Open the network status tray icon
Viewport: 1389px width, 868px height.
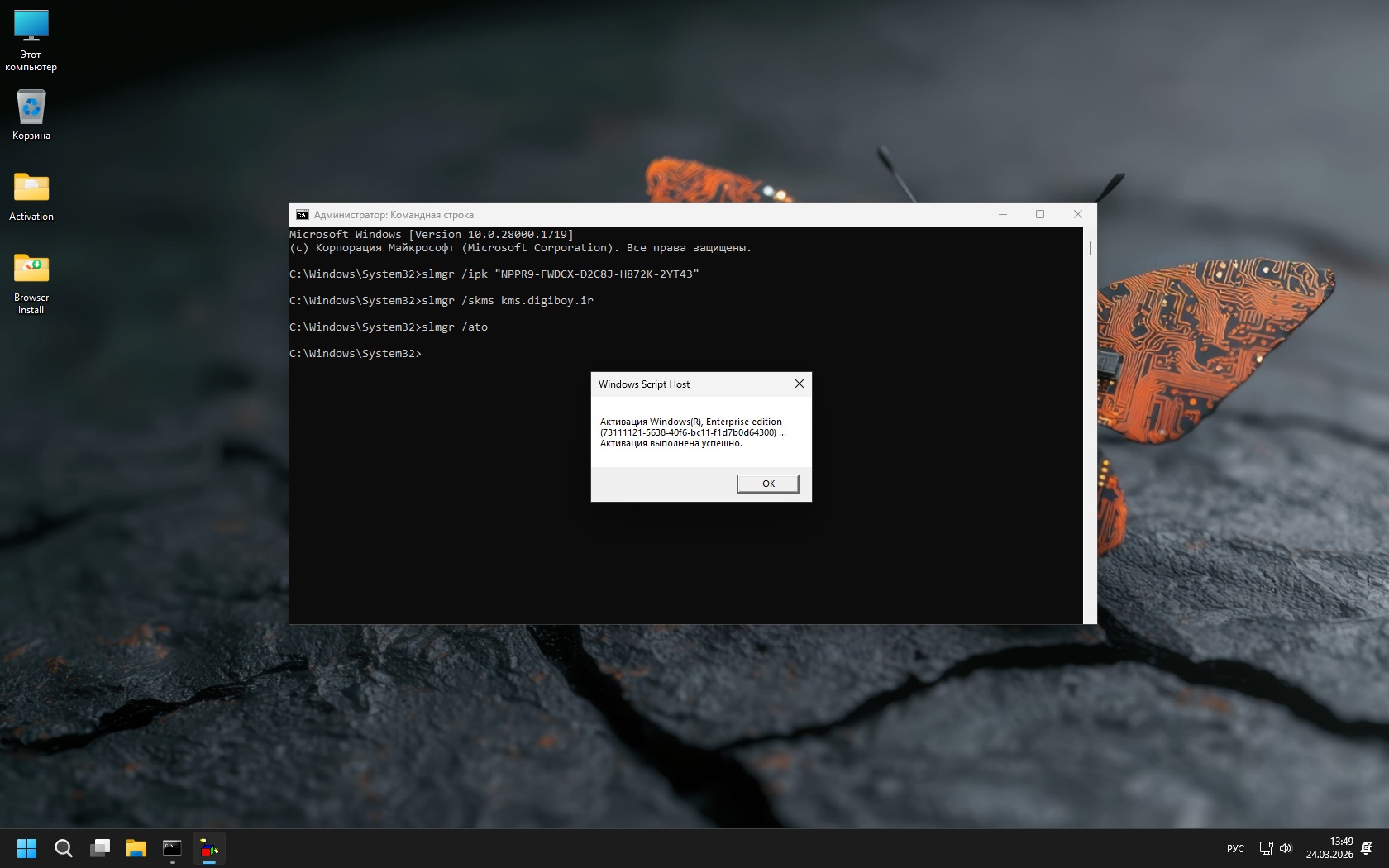1266,848
